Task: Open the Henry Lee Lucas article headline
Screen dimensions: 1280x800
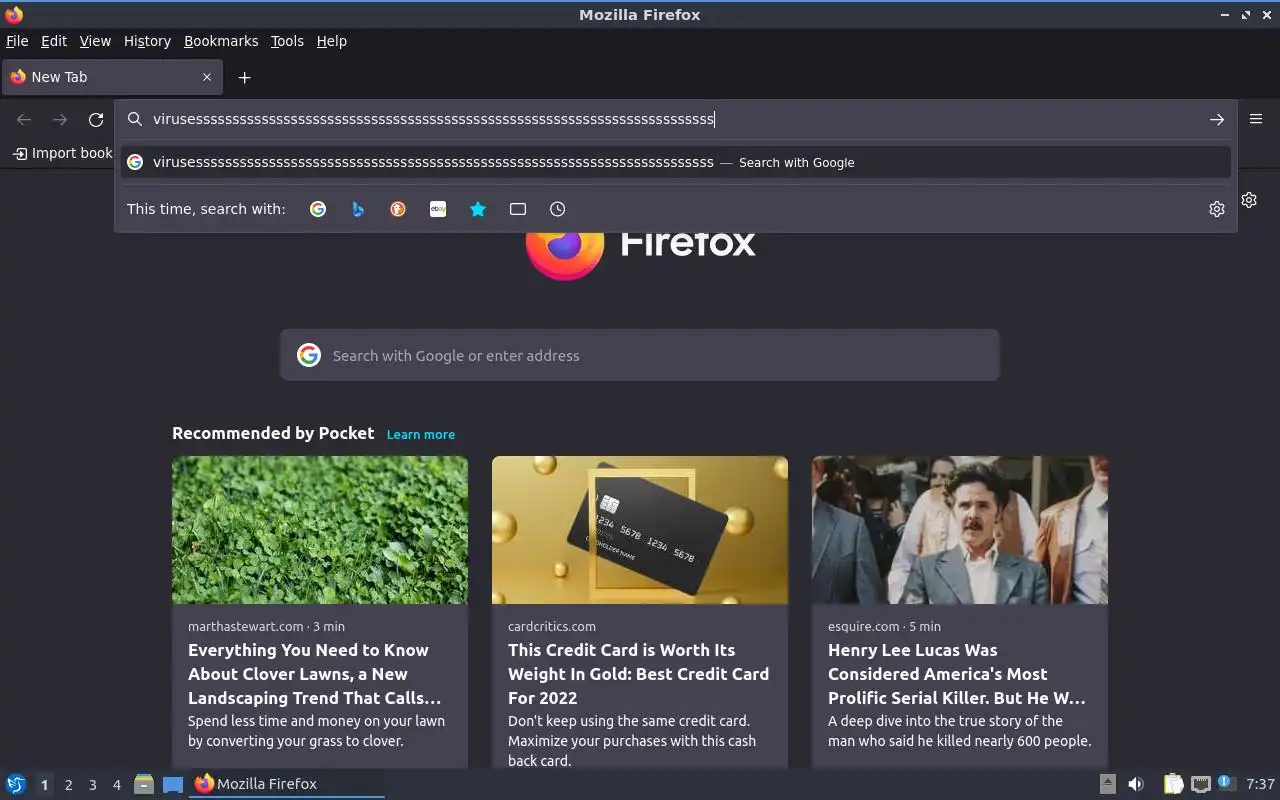Action: click(x=957, y=674)
